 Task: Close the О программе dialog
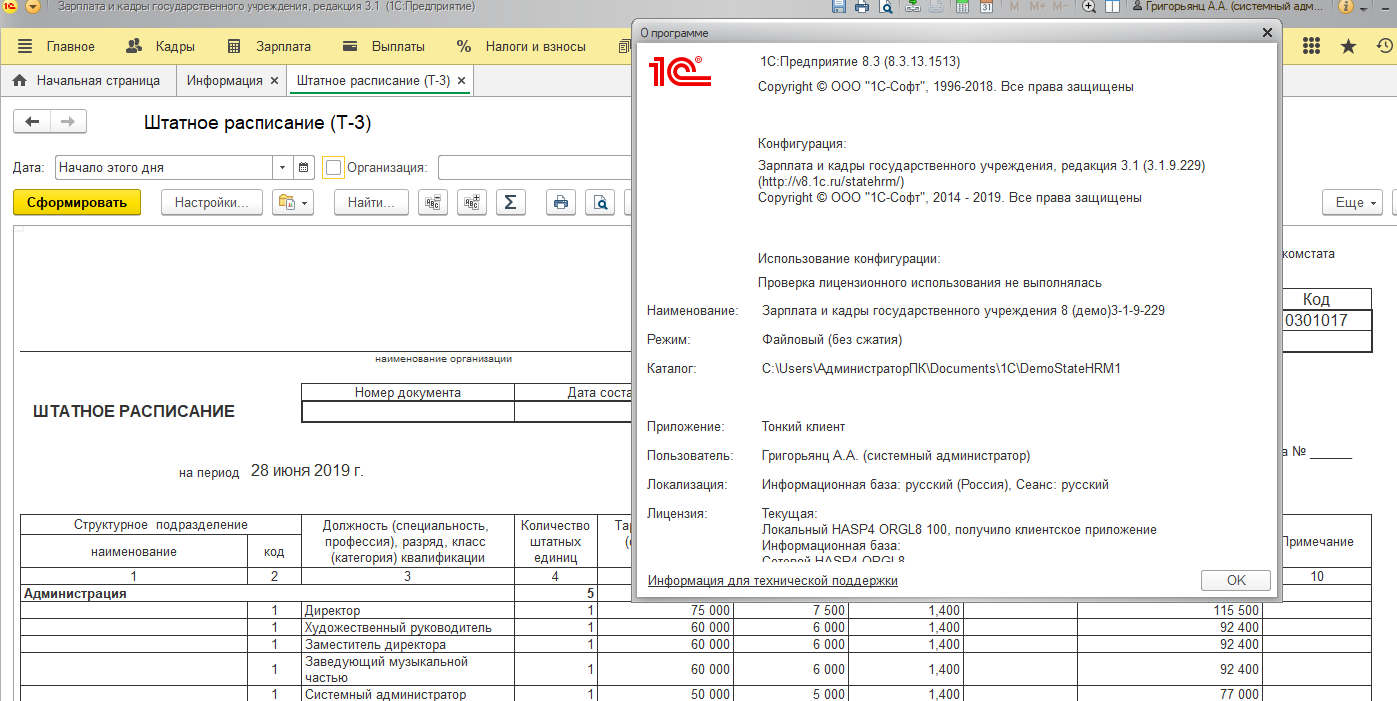[1267, 33]
